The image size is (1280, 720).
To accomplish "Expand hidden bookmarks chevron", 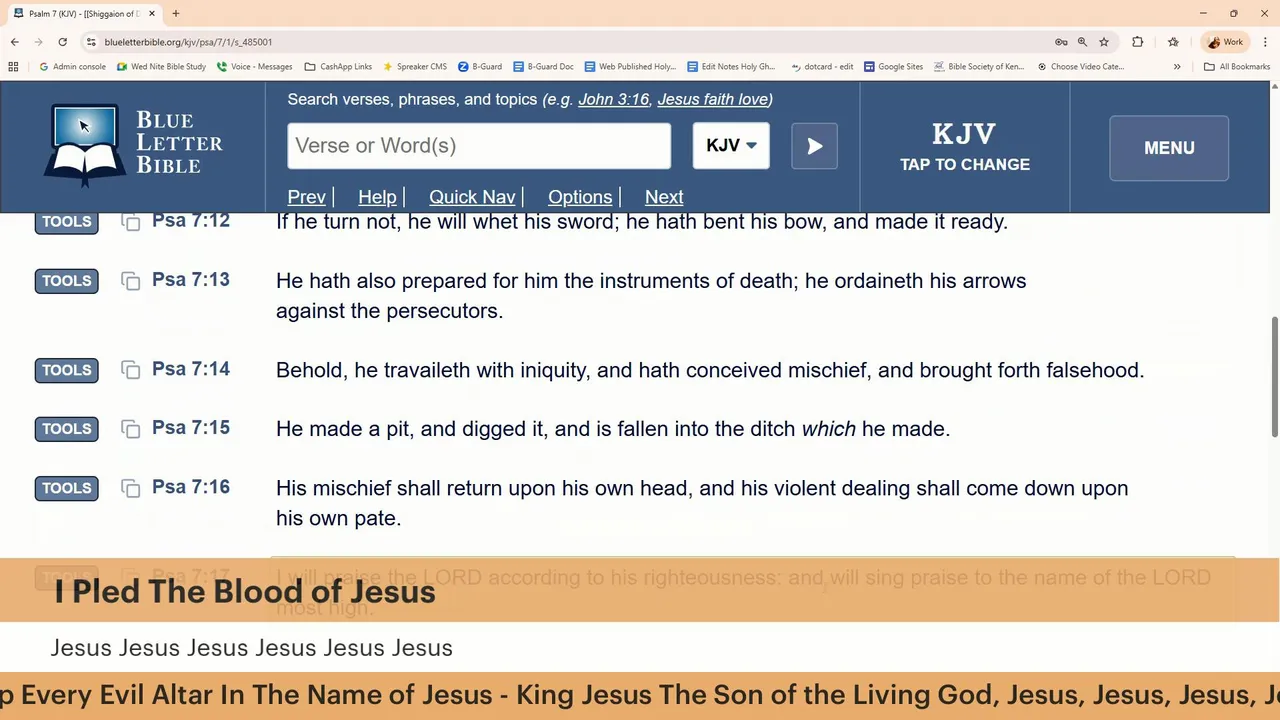I will click(x=1177, y=67).
